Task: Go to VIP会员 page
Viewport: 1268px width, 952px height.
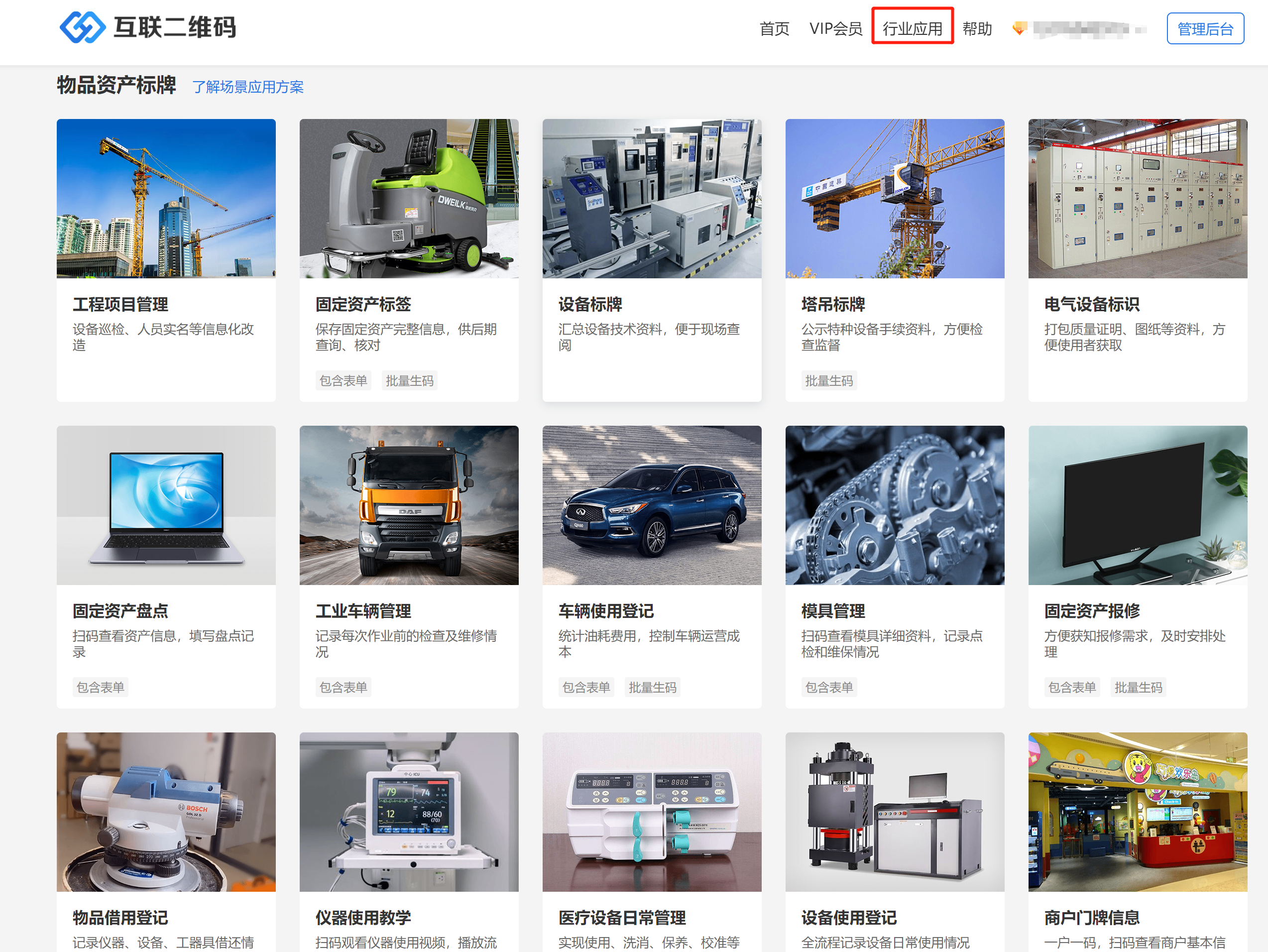Action: (835, 29)
